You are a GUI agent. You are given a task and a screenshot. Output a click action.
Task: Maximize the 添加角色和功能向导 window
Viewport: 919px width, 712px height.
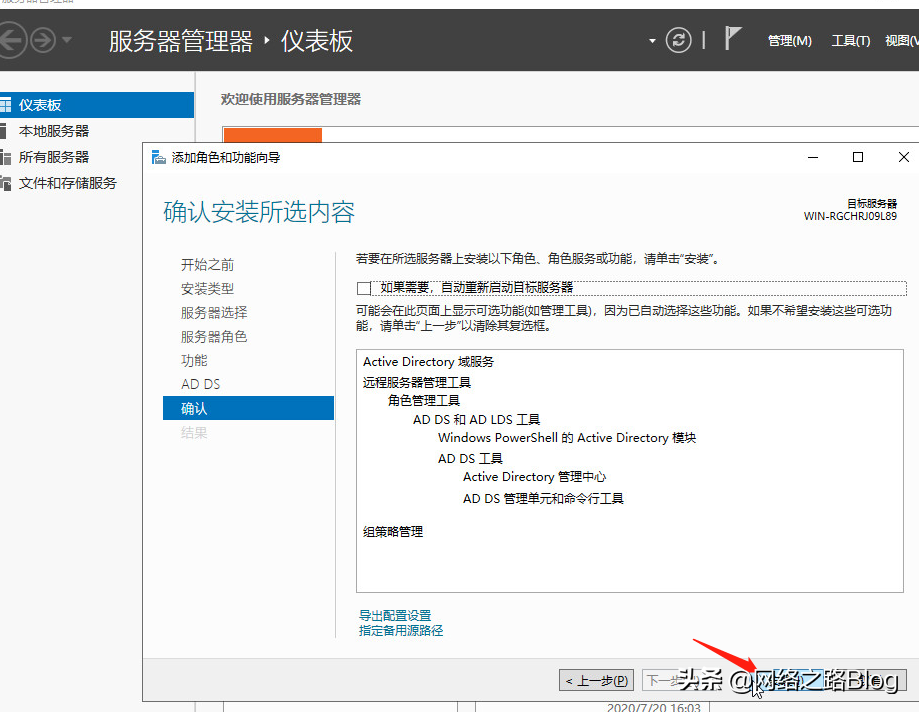[x=857, y=157]
